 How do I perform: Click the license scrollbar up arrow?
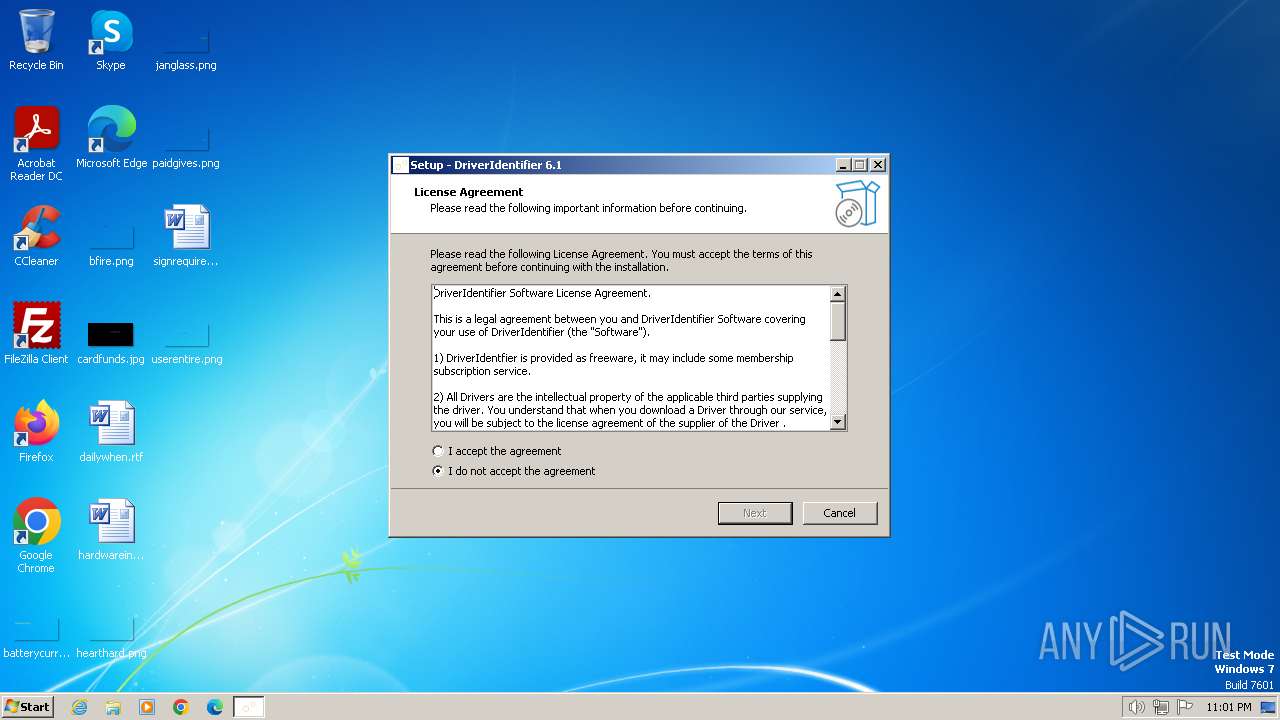838,294
